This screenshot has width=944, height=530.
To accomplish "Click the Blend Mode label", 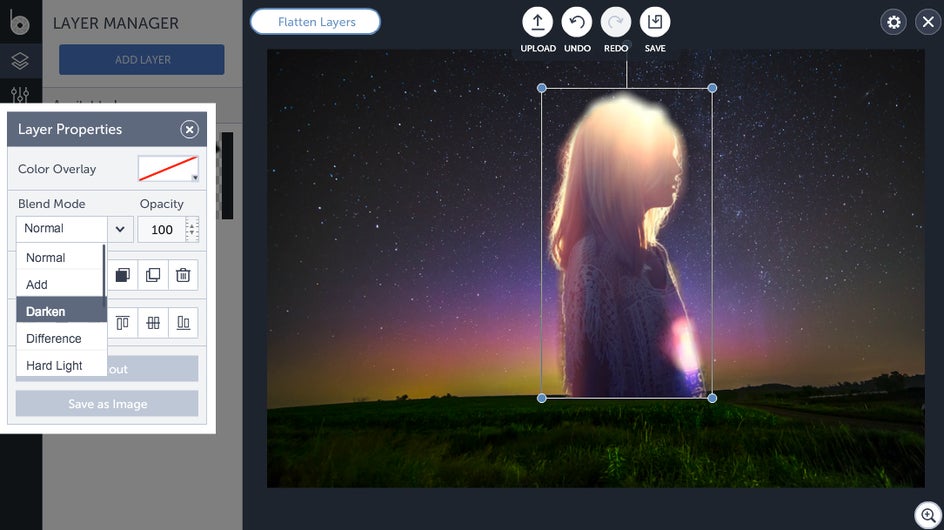I will (52, 204).
